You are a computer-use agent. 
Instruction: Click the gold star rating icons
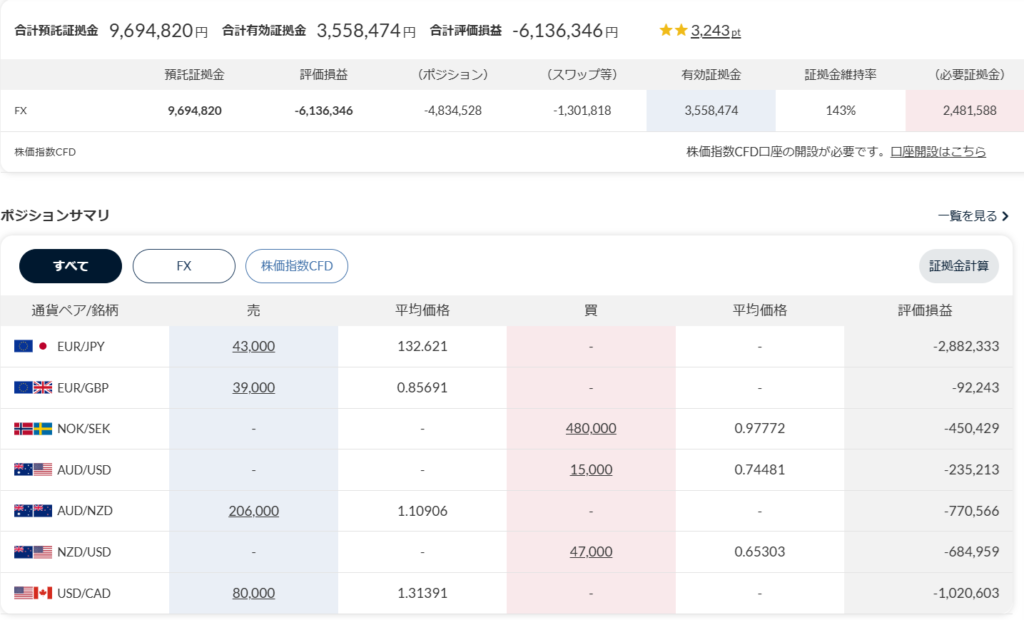tap(672, 31)
